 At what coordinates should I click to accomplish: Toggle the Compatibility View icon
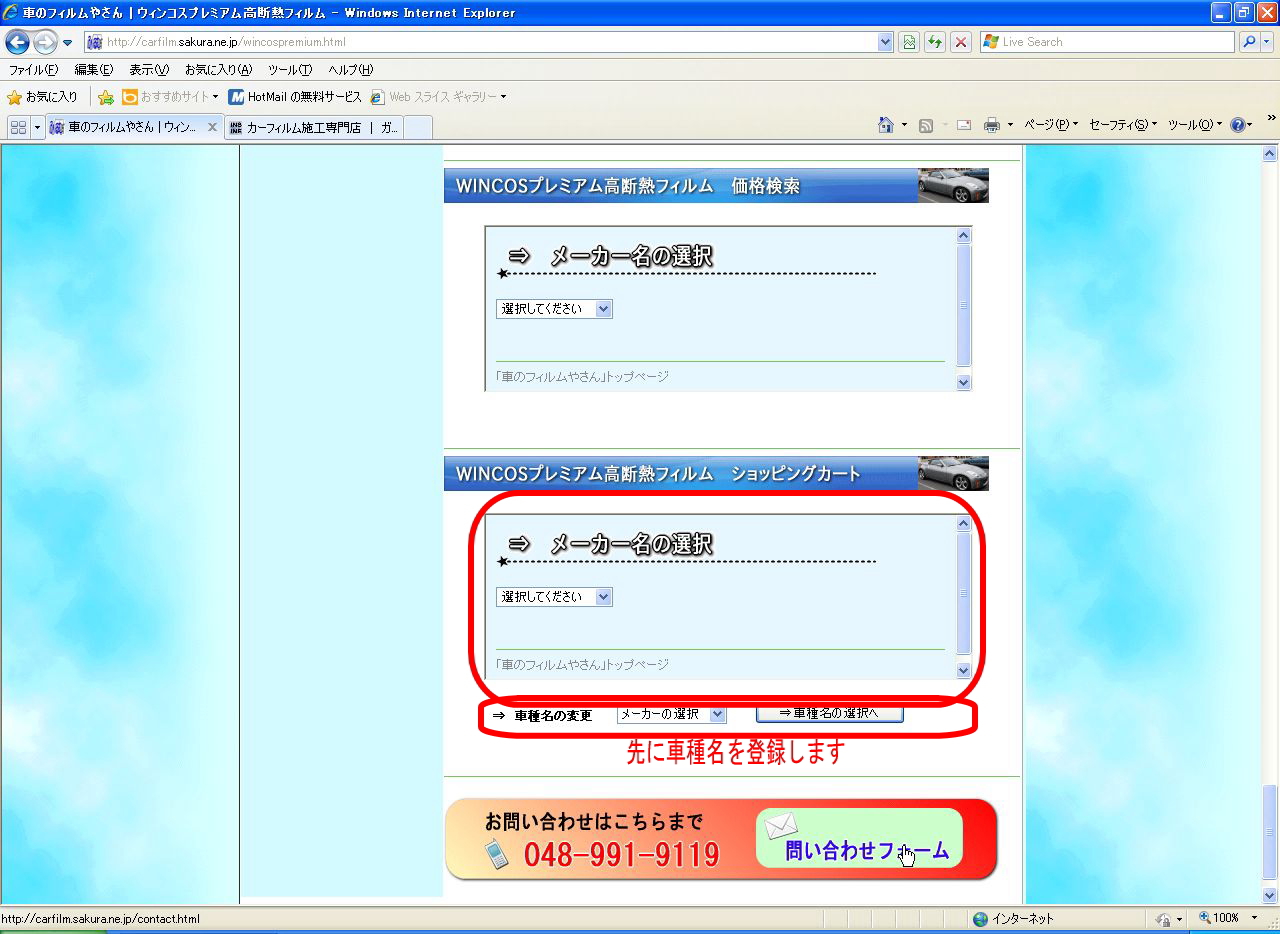[x=909, y=42]
